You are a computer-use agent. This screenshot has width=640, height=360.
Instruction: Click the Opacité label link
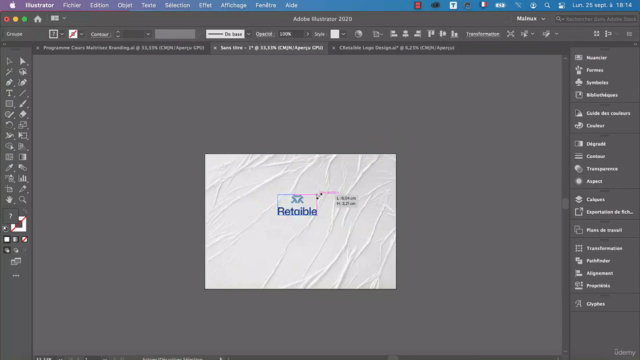(x=264, y=34)
